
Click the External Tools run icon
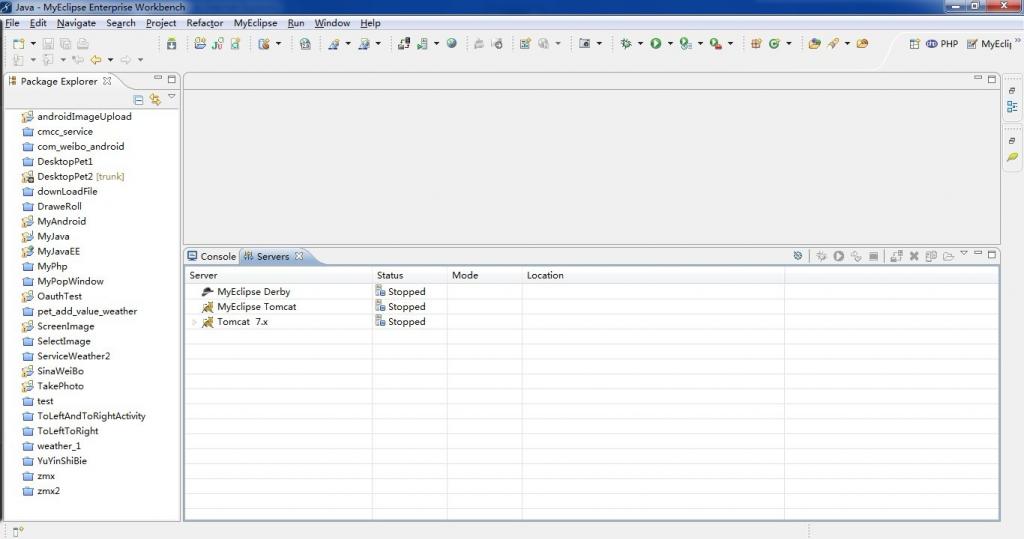click(716, 44)
